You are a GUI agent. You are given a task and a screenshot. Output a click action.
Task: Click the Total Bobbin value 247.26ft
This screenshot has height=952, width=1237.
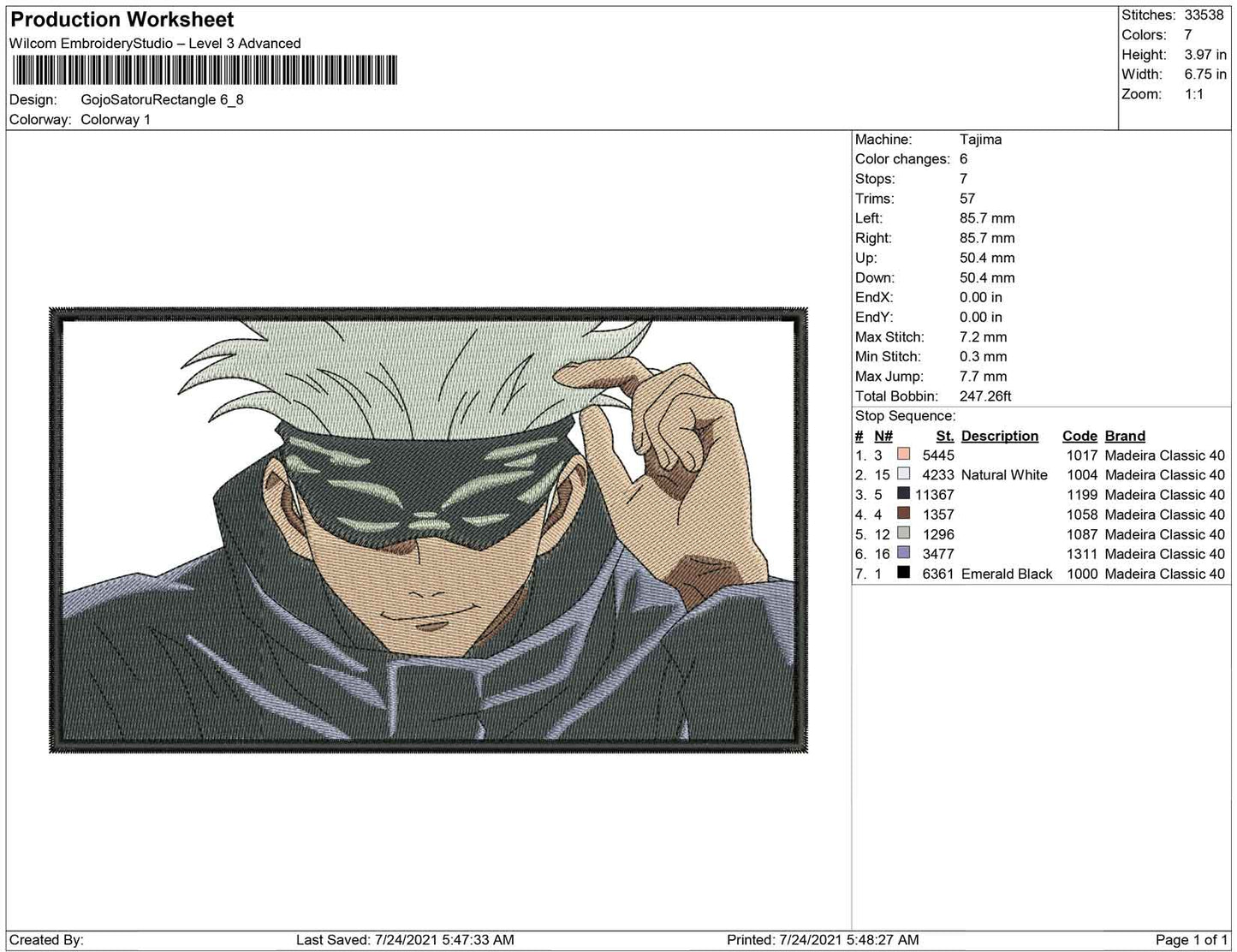point(985,396)
